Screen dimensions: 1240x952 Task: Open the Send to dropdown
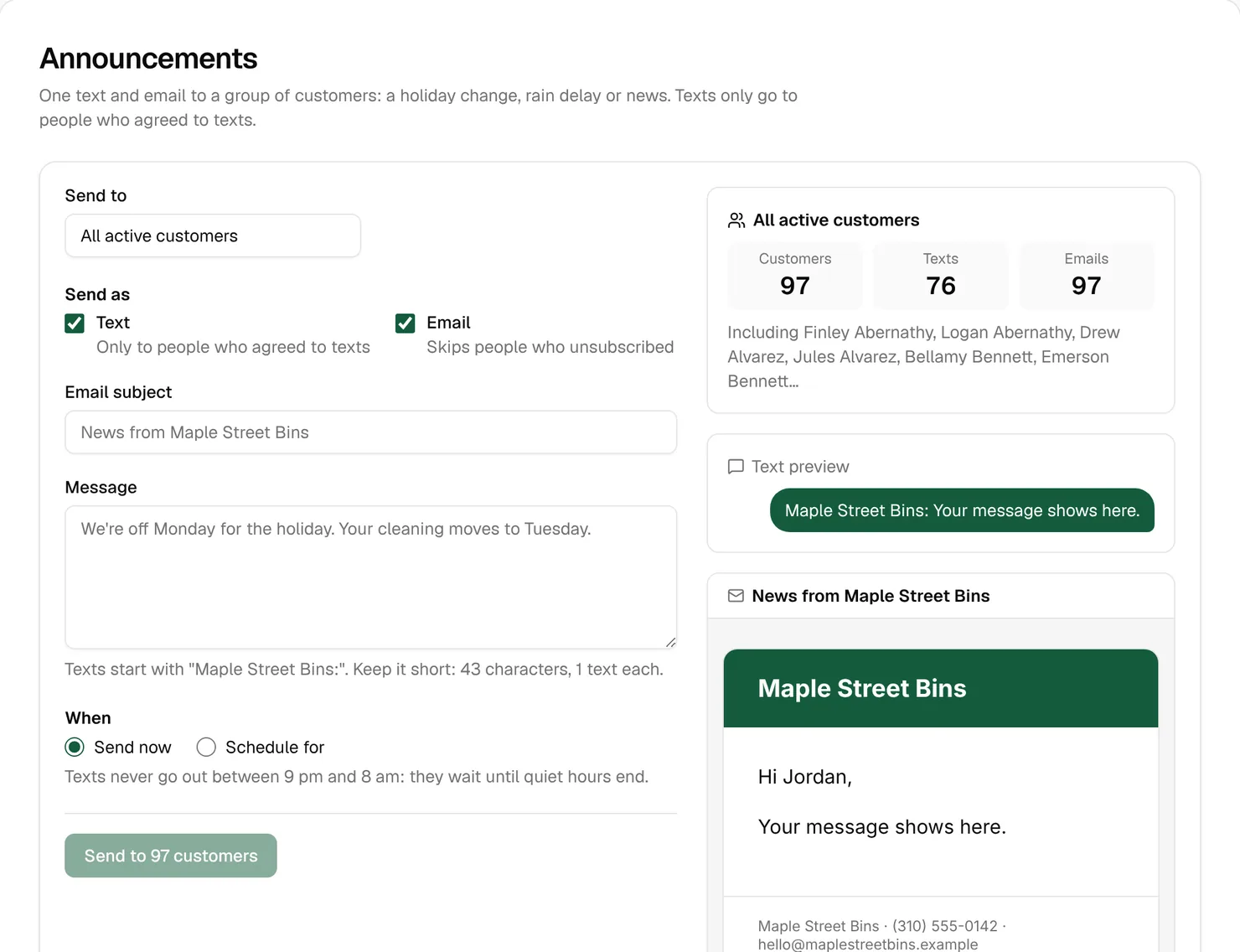(x=213, y=235)
